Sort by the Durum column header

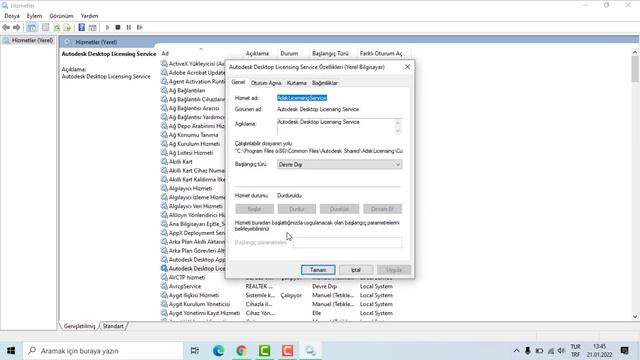[289, 53]
